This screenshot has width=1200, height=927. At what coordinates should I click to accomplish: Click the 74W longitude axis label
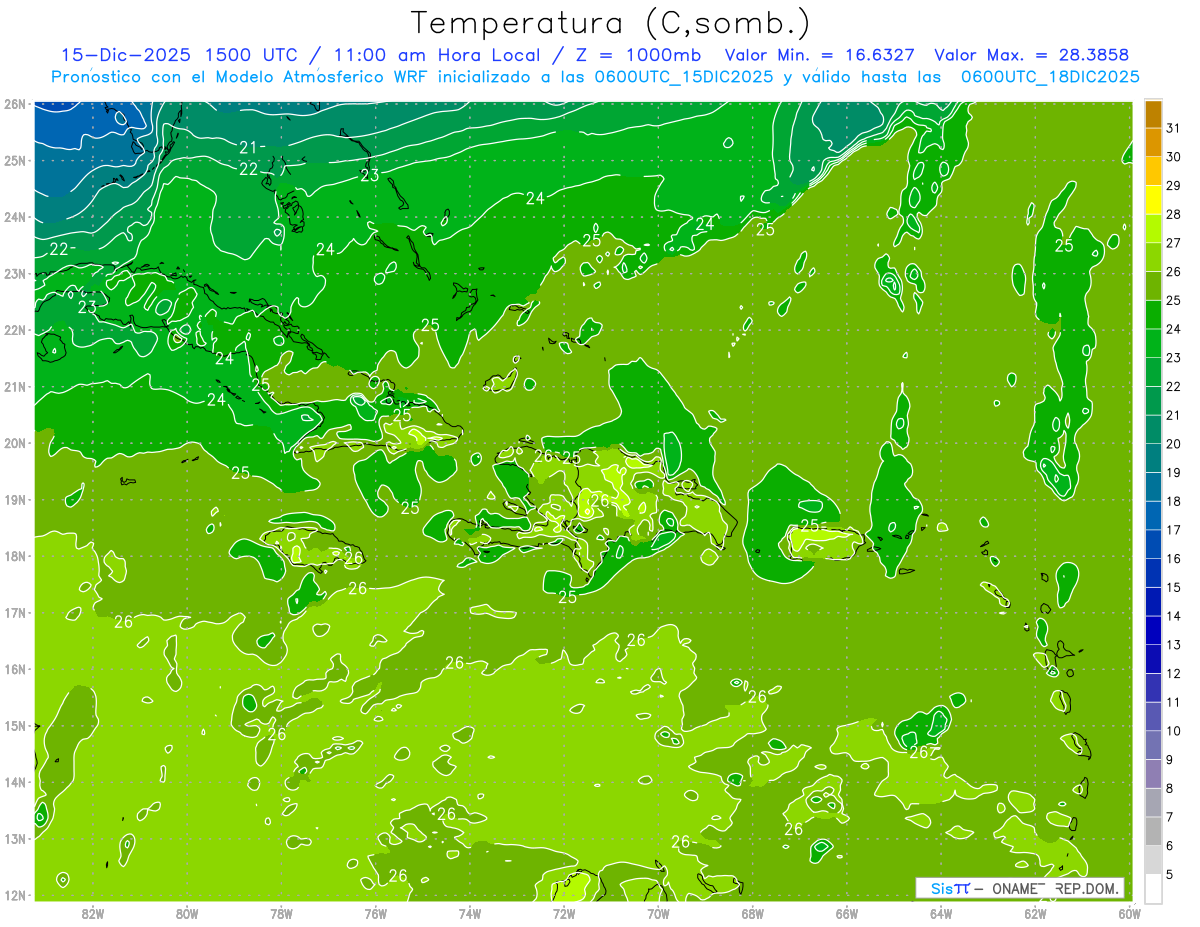[470, 913]
